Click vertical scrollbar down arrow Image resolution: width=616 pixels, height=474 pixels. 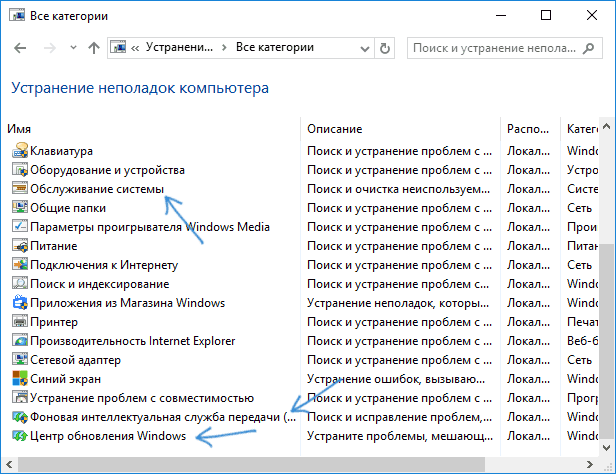click(x=606, y=447)
